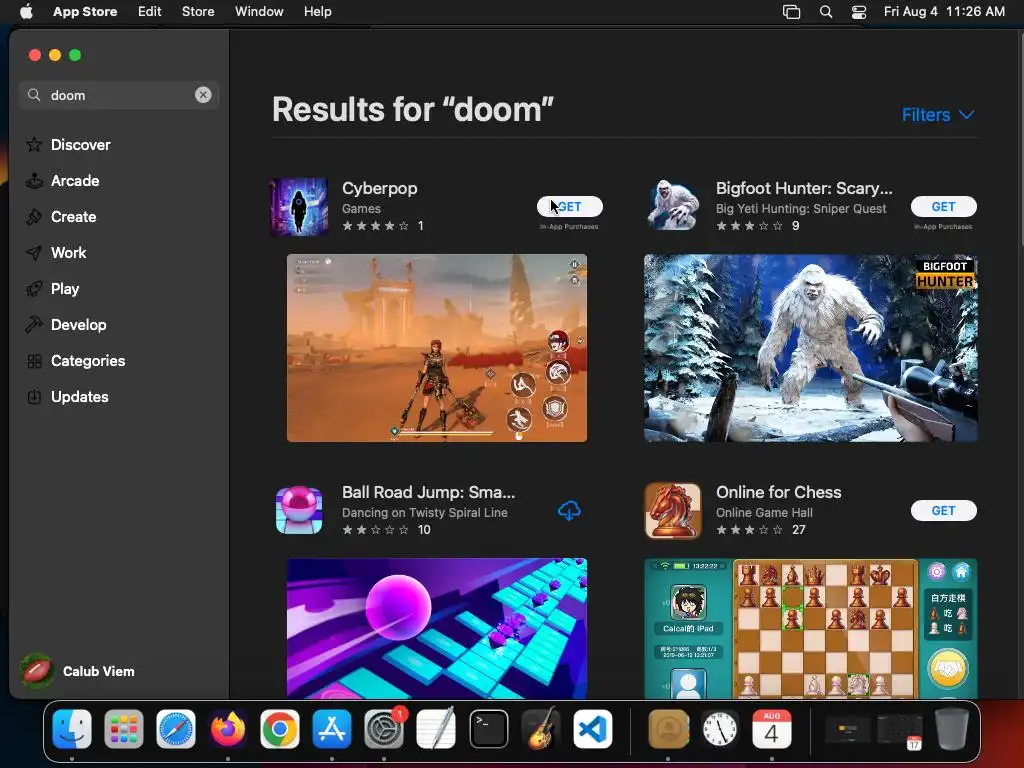The width and height of the screenshot is (1024, 768).
Task: Open Ball Road Jump title
Action: click(428, 492)
